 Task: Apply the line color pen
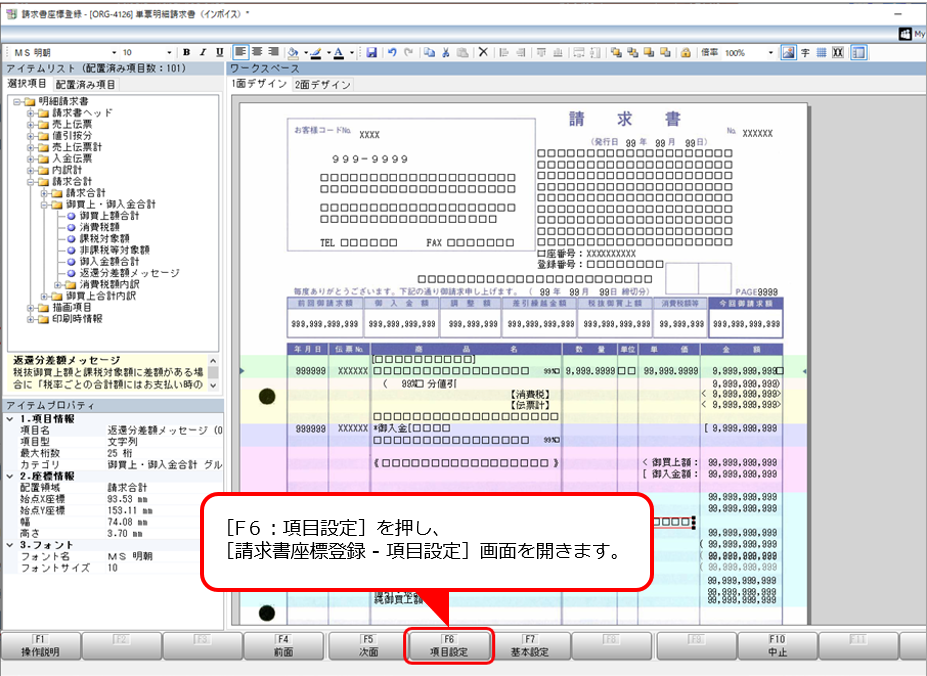[x=316, y=53]
